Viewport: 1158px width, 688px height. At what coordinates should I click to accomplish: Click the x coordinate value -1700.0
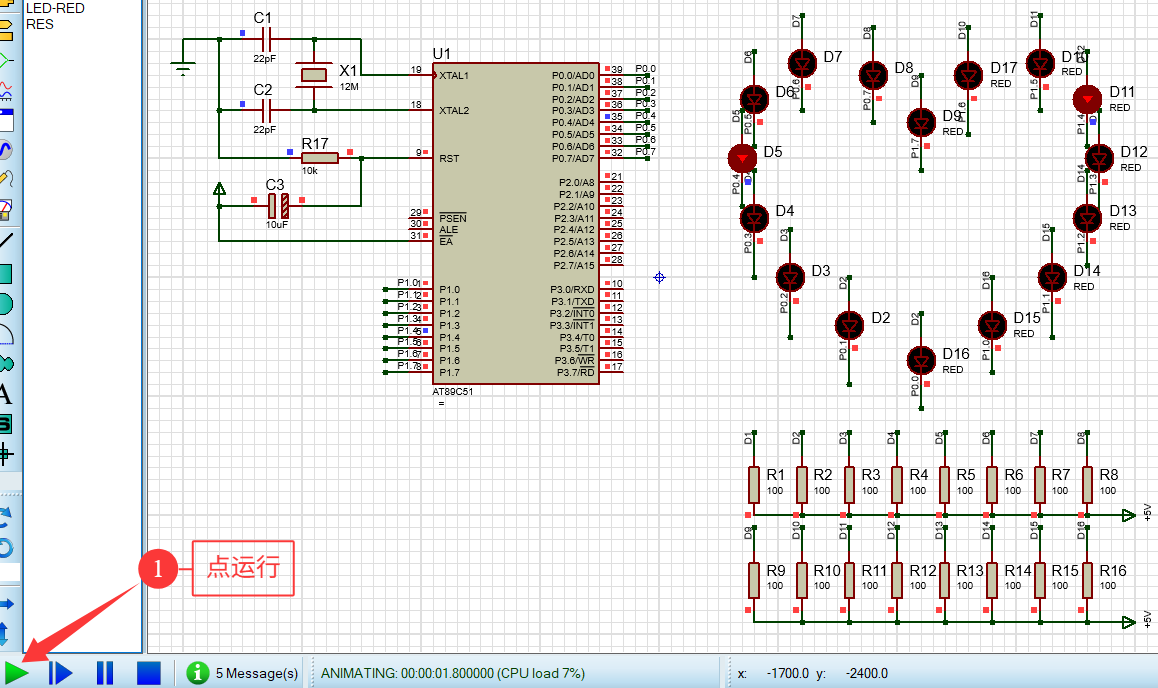click(x=788, y=673)
